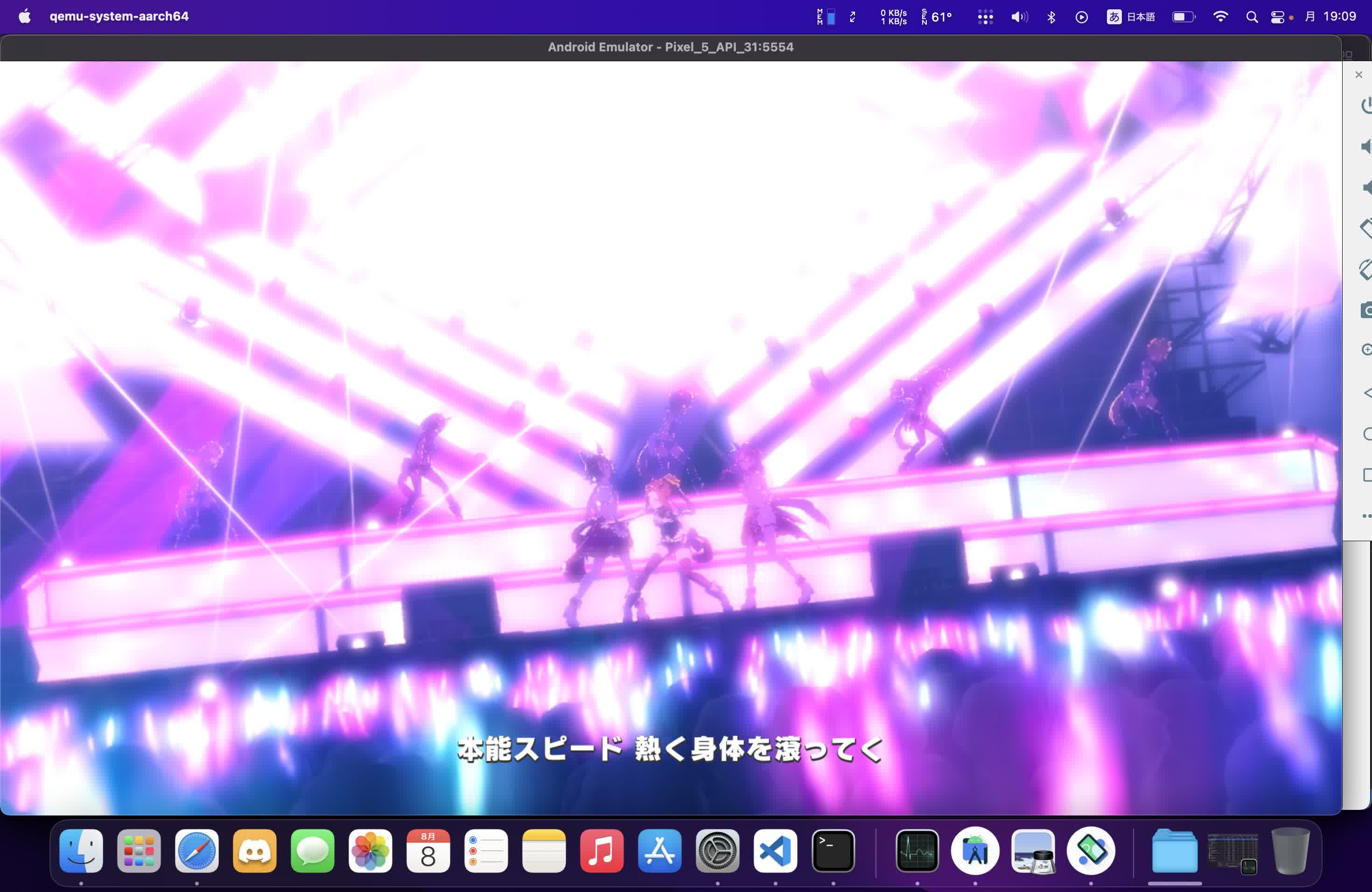Open Android Studio from the Dock
The width and height of the screenshot is (1372, 892).
(x=975, y=851)
